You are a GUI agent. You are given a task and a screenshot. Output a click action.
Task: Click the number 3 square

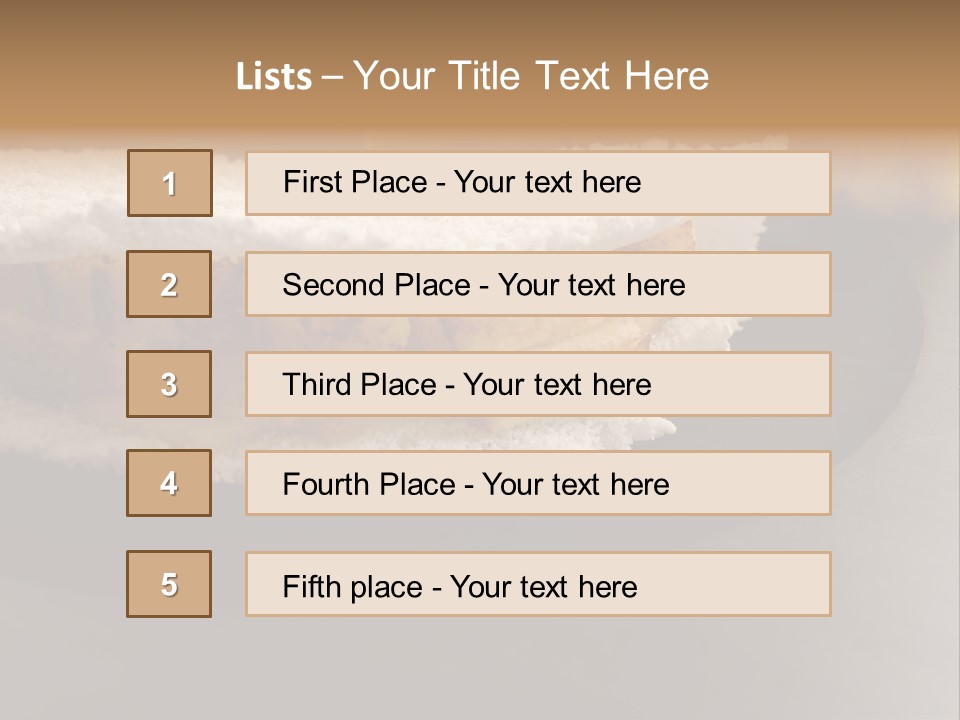(x=169, y=384)
